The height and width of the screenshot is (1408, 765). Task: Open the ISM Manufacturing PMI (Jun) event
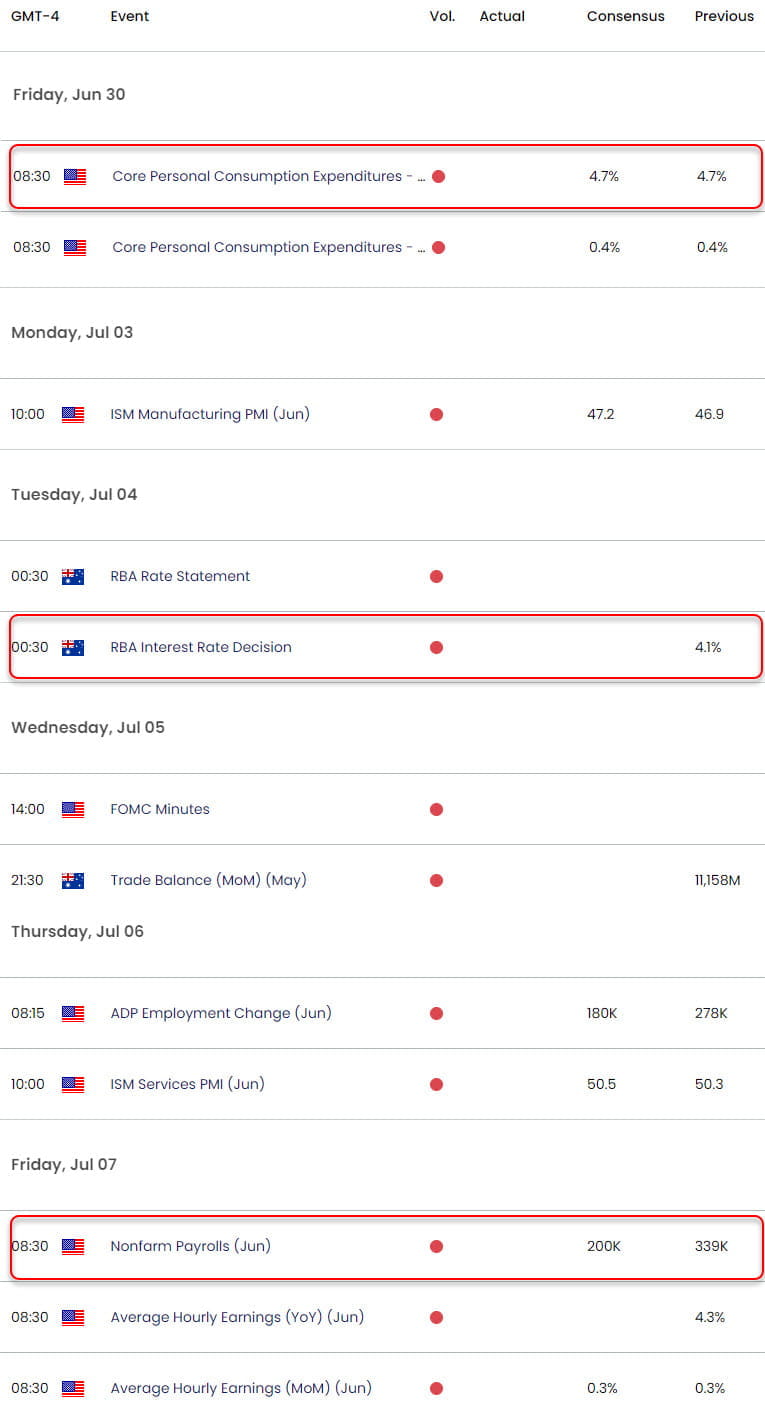(210, 414)
